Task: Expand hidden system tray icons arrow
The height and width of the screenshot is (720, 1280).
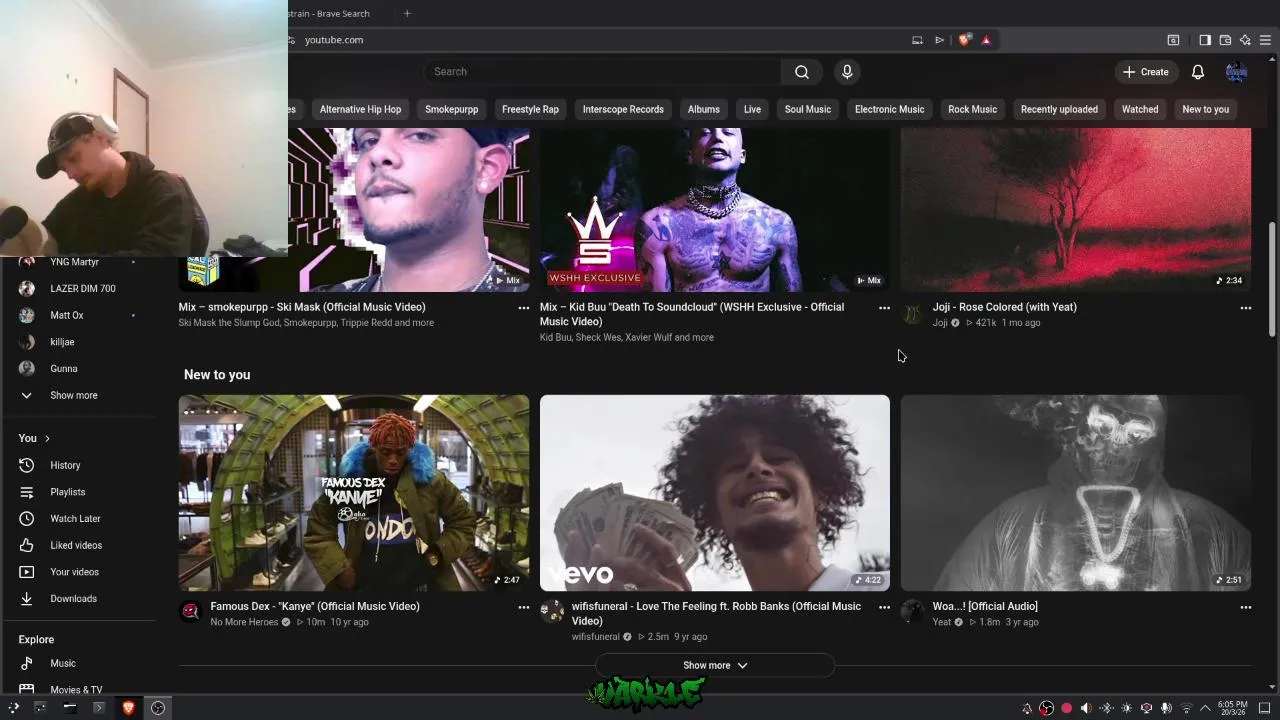Action: (x=1205, y=708)
